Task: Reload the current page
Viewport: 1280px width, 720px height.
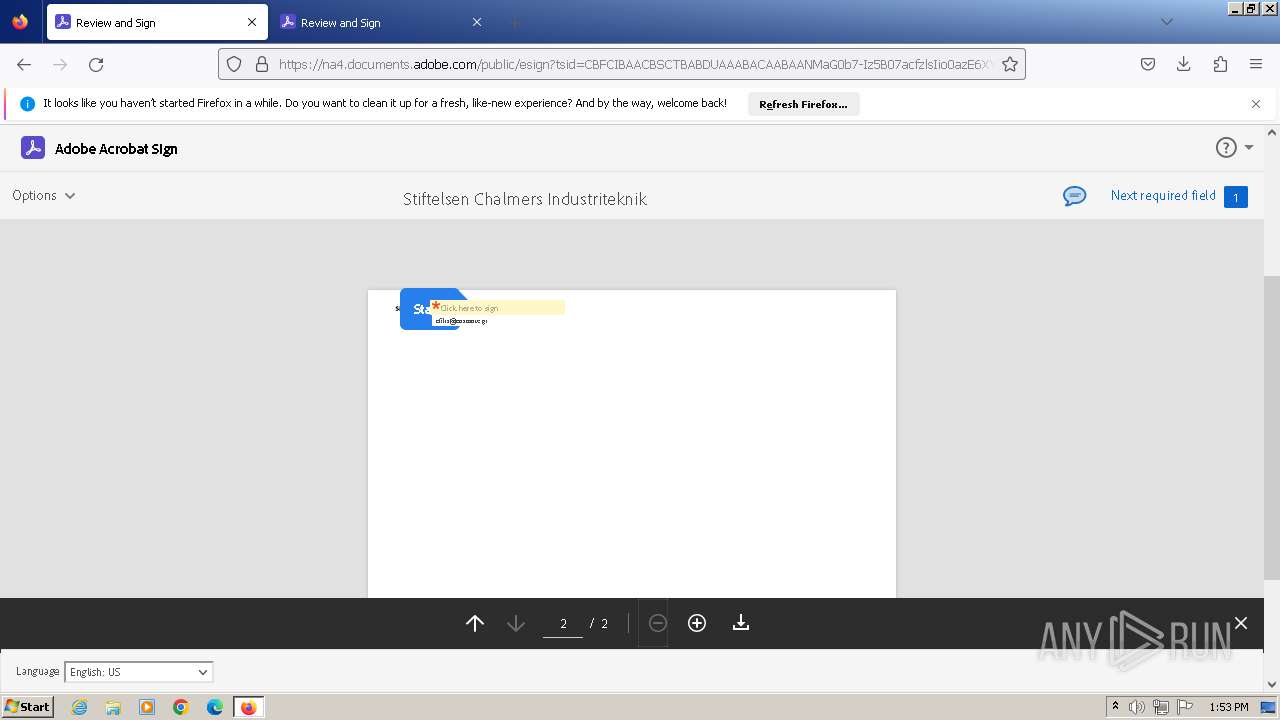Action: pos(96,64)
